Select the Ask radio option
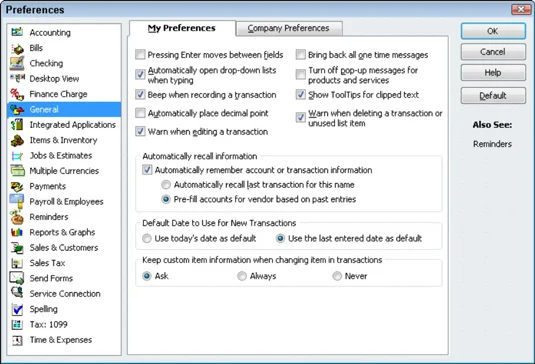 tap(147, 276)
